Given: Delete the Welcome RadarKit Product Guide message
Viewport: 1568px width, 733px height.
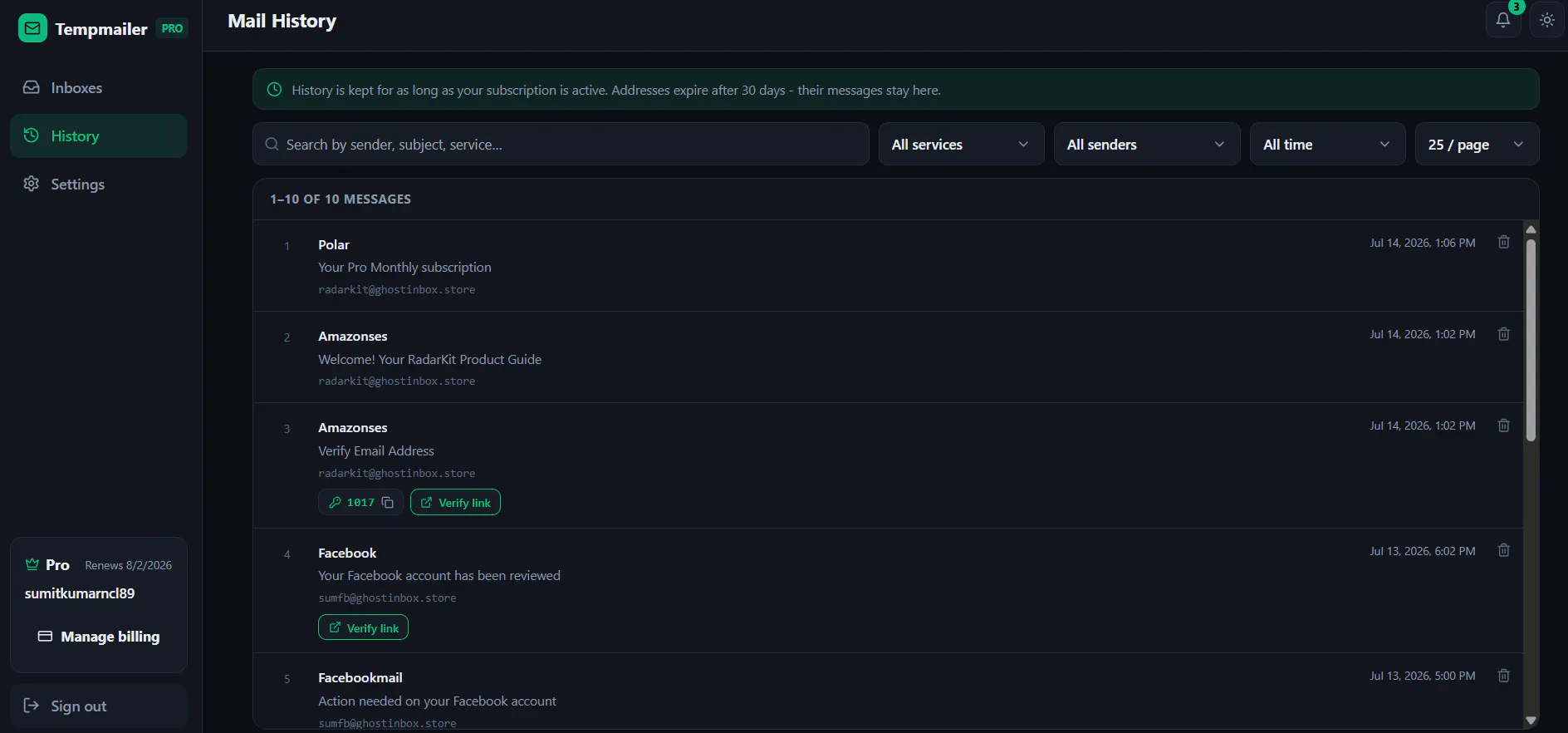Looking at the screenshot, I should [1503, 334].
